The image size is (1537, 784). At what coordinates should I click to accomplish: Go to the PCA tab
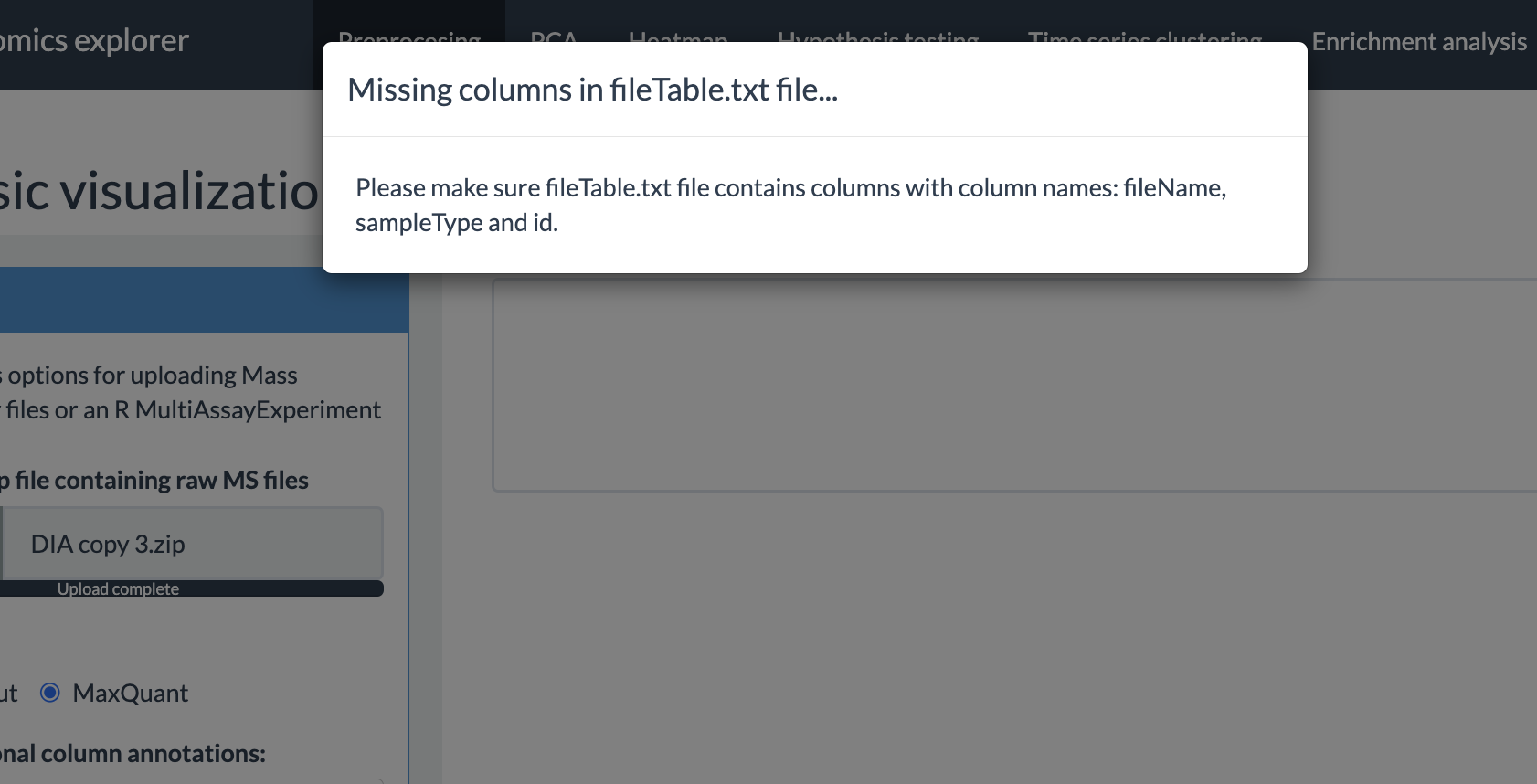[554, 37]
